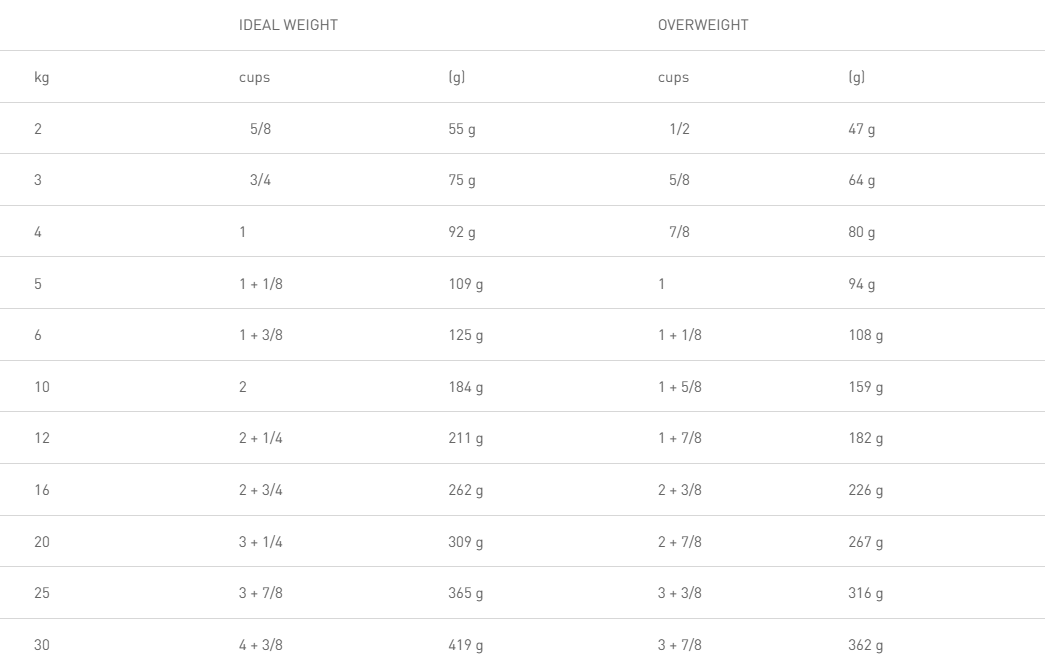Click the 109 g value

pyautogui.click(x=466, y=285)
